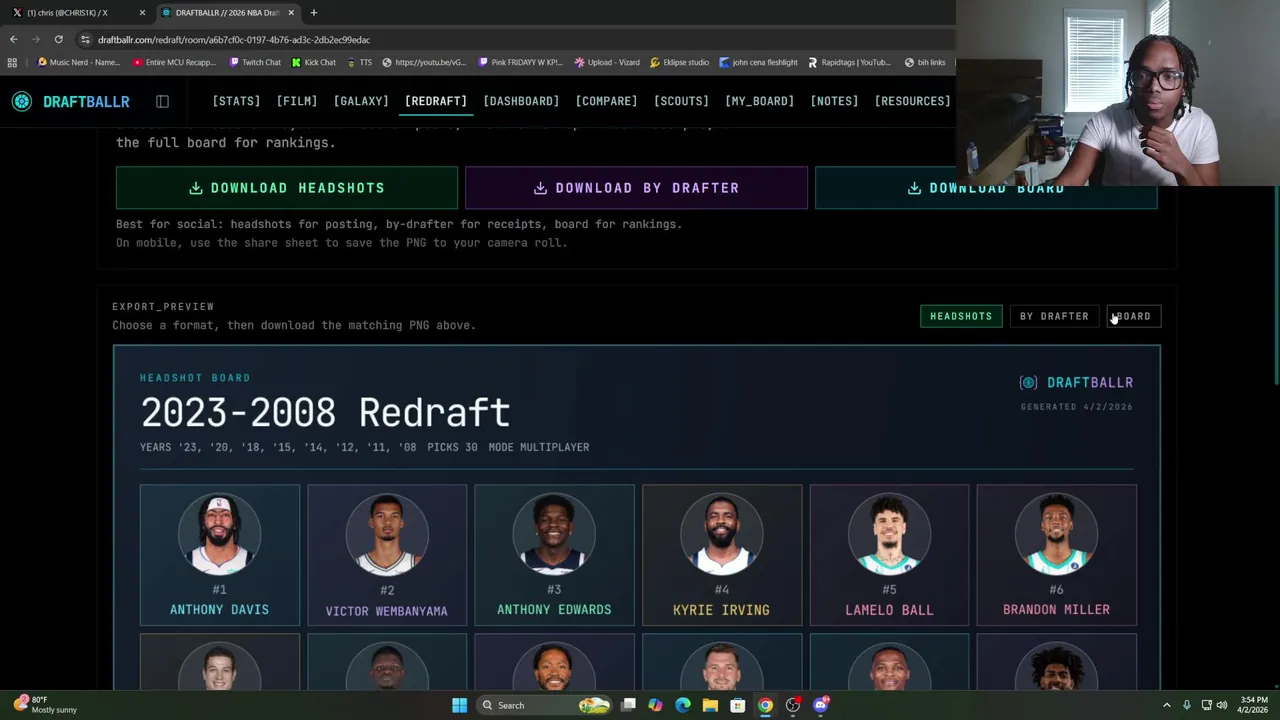Click Victor Wembanyama headshot card

pos(387,555)
